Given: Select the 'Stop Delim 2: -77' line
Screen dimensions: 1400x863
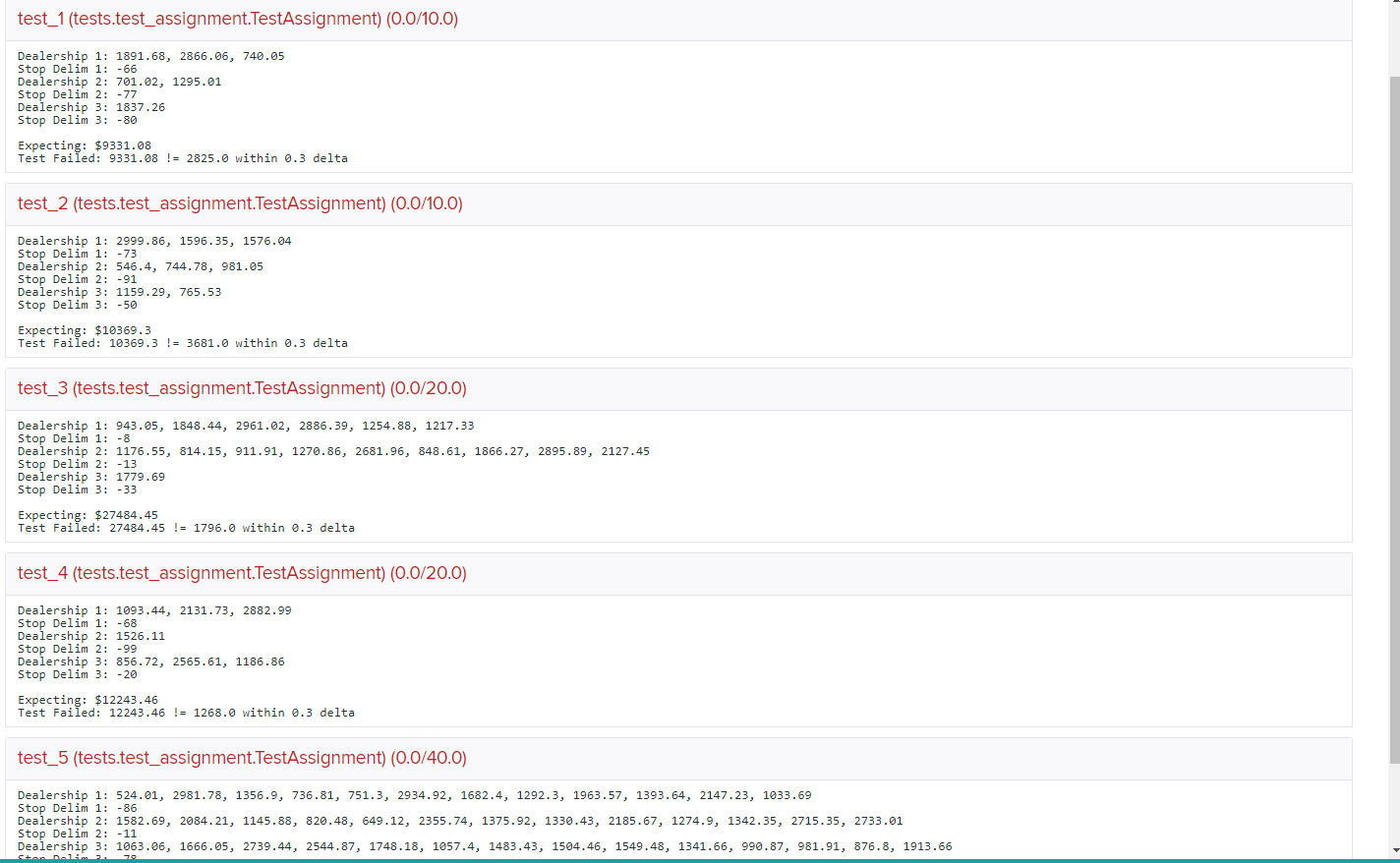Looking at the screenshot, I should (78, 94).
